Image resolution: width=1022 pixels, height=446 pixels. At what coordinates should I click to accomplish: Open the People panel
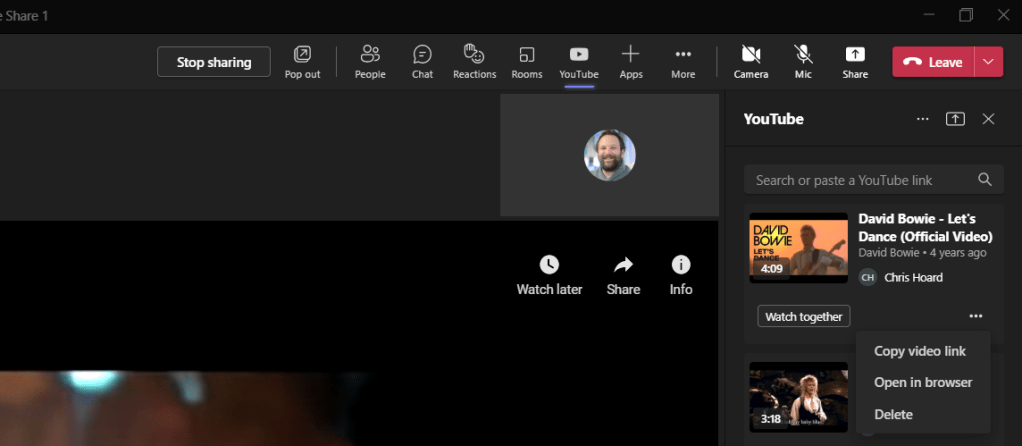point(370,61)
